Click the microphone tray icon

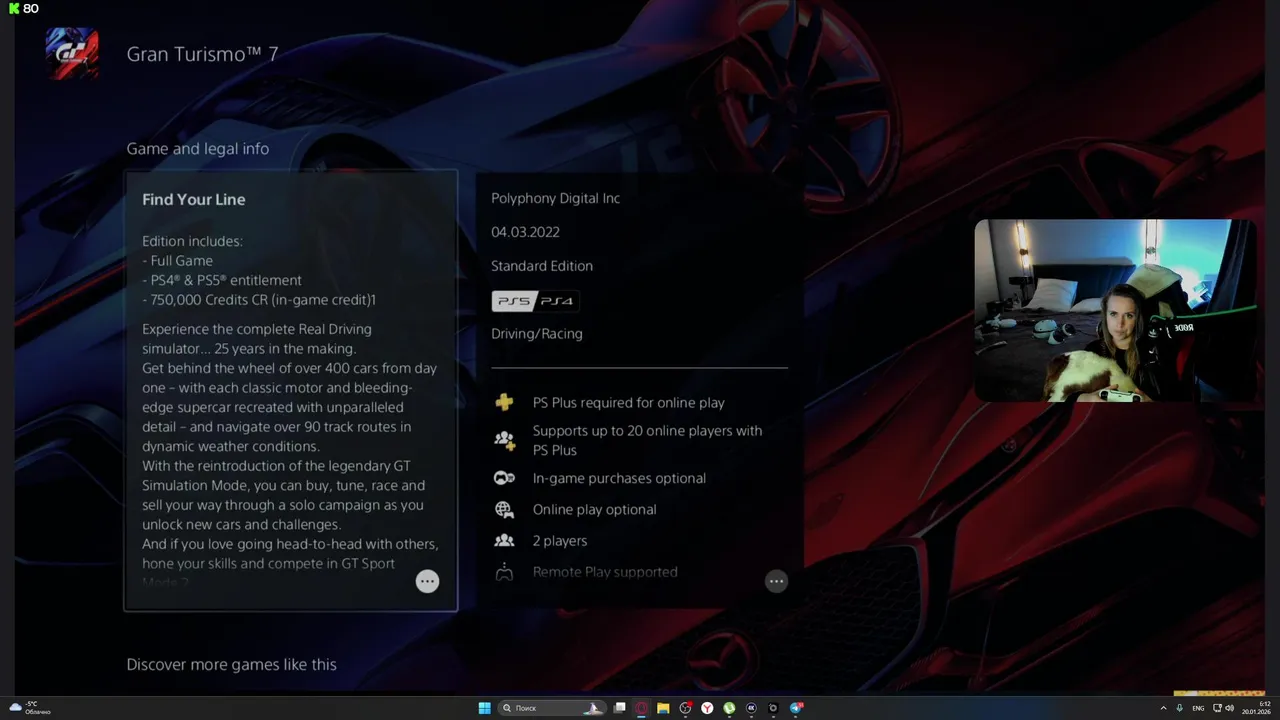click(x=1179, y=708)
